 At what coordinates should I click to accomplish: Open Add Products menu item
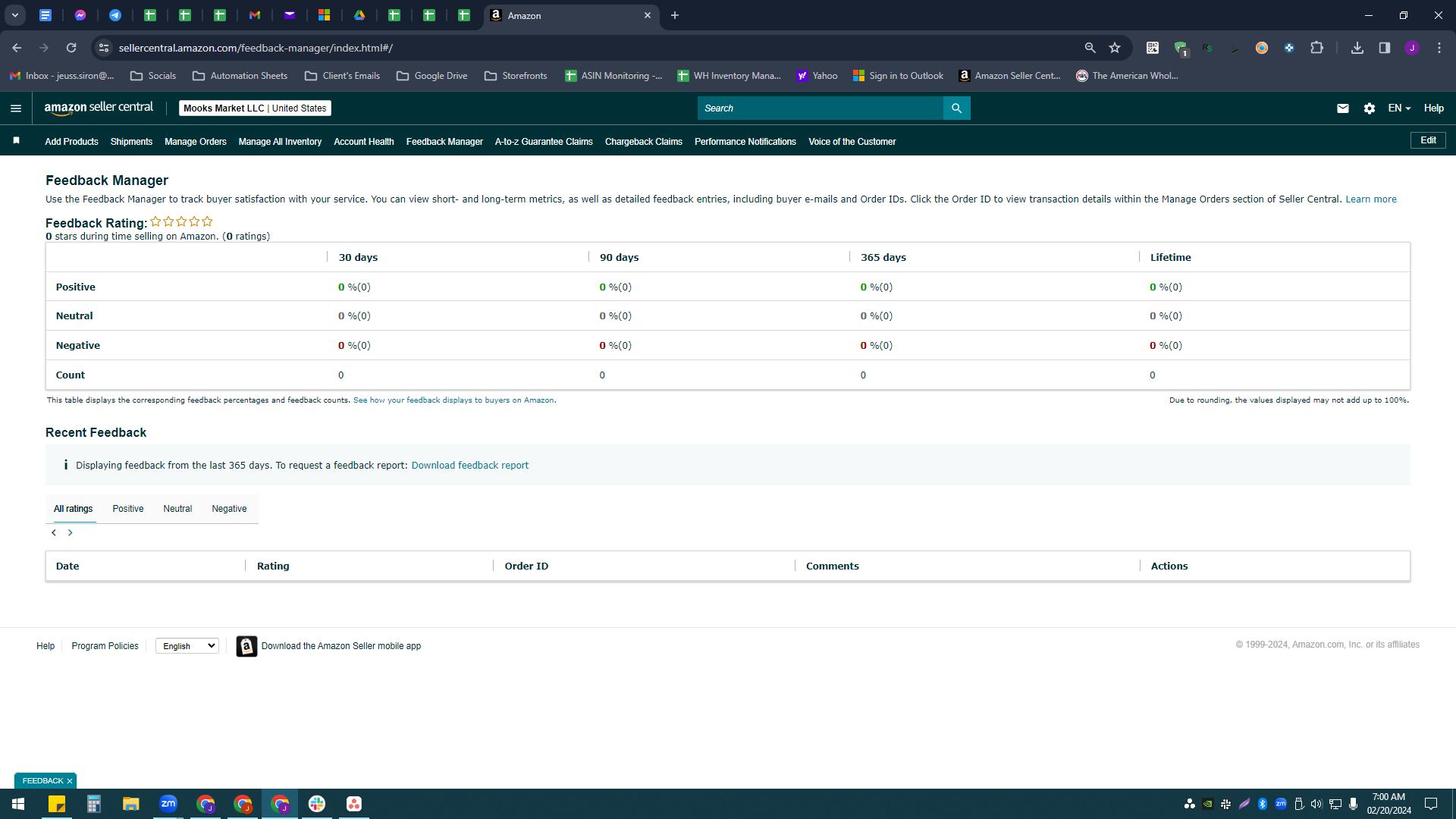coord(71,142)
